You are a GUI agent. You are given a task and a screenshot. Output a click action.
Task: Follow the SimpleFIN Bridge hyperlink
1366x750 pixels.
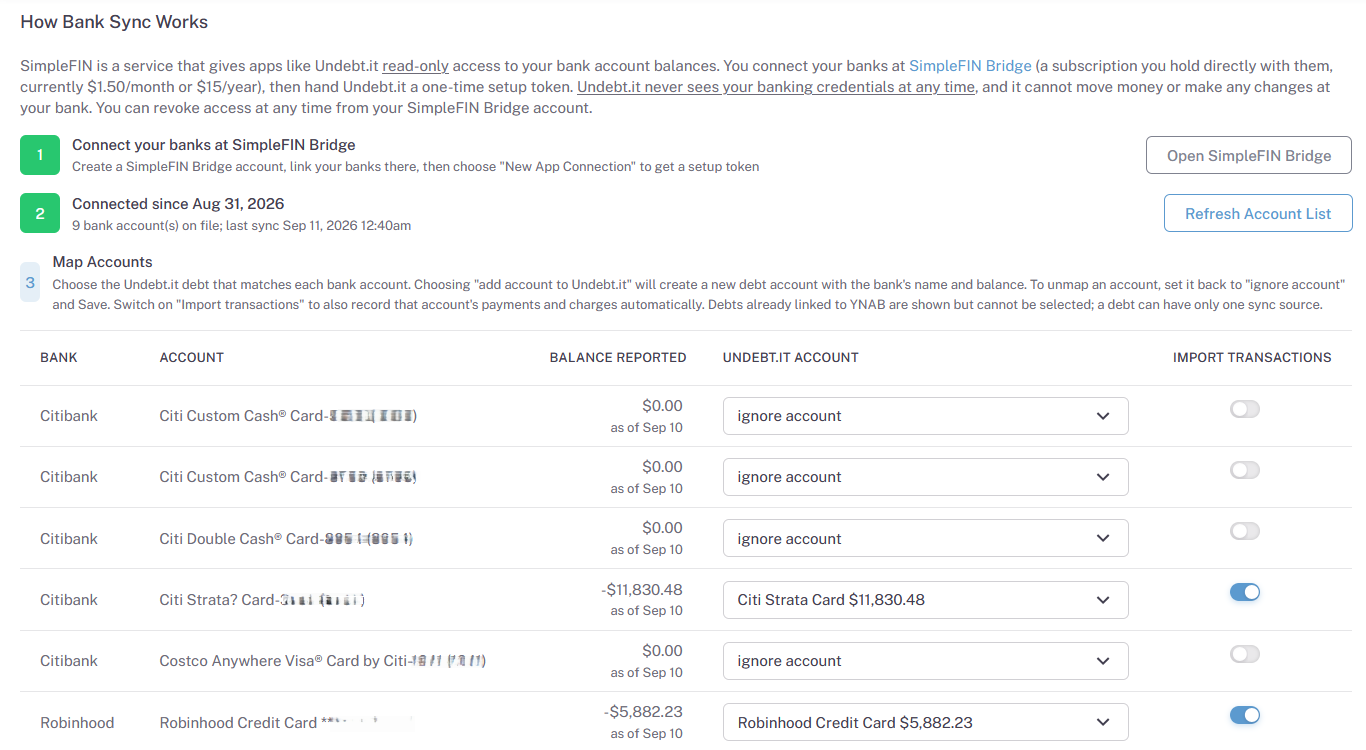click(970, 66)
